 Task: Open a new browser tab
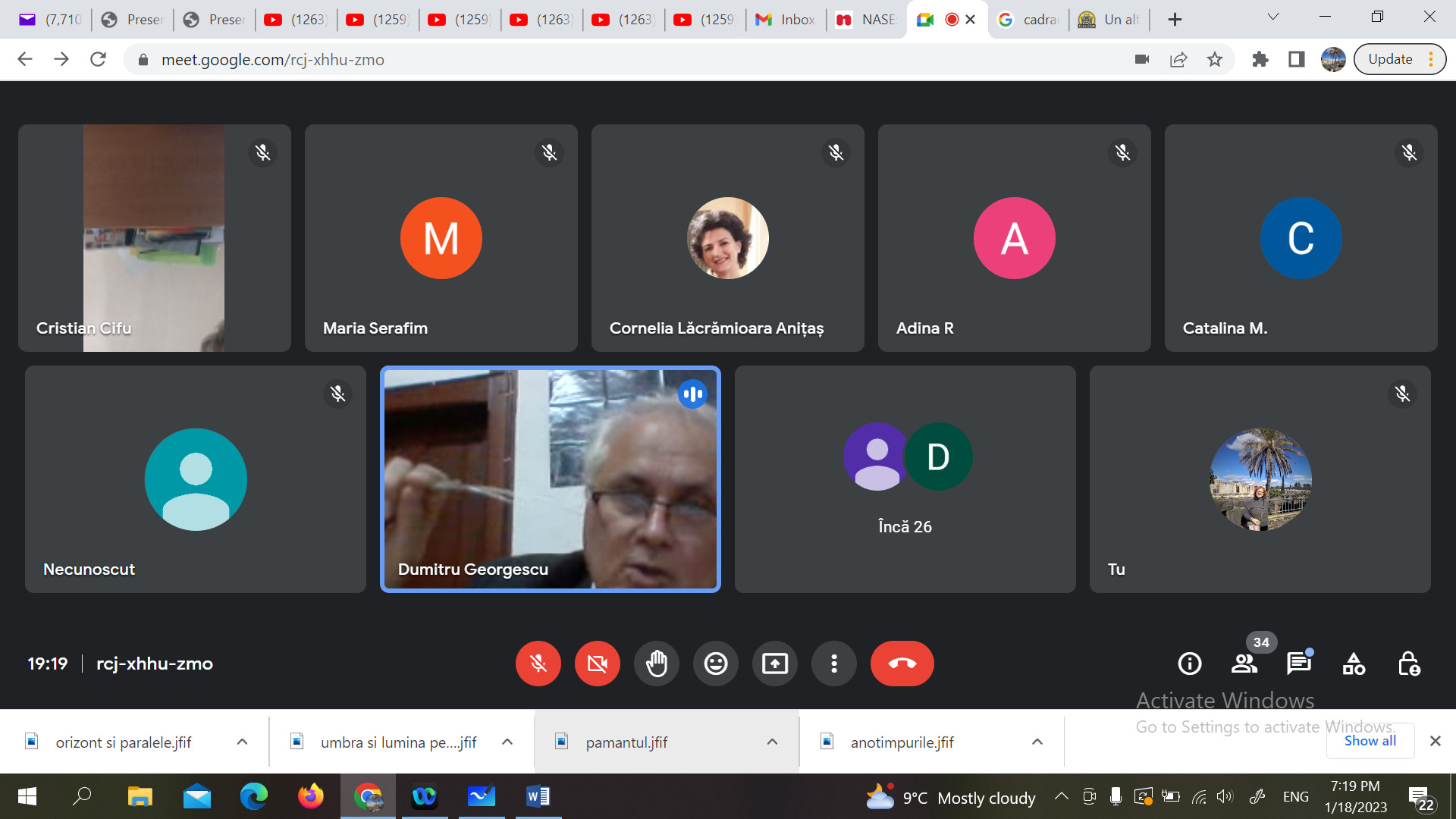tap(1175, 20)
